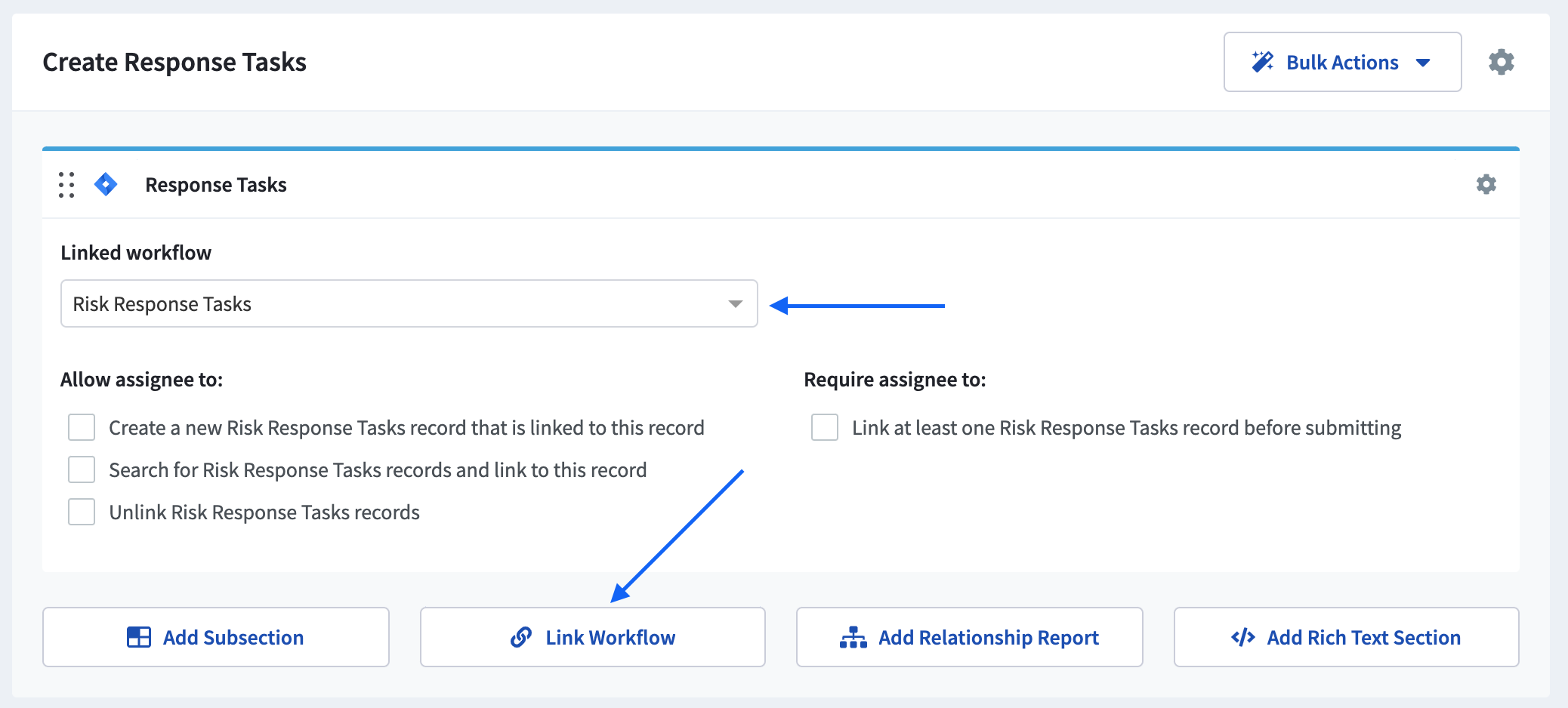Enable creating a new linked Risk Response Tasks record
Image resolution: width=1568 pixels, height=708 pixels.
click(82, 427)
